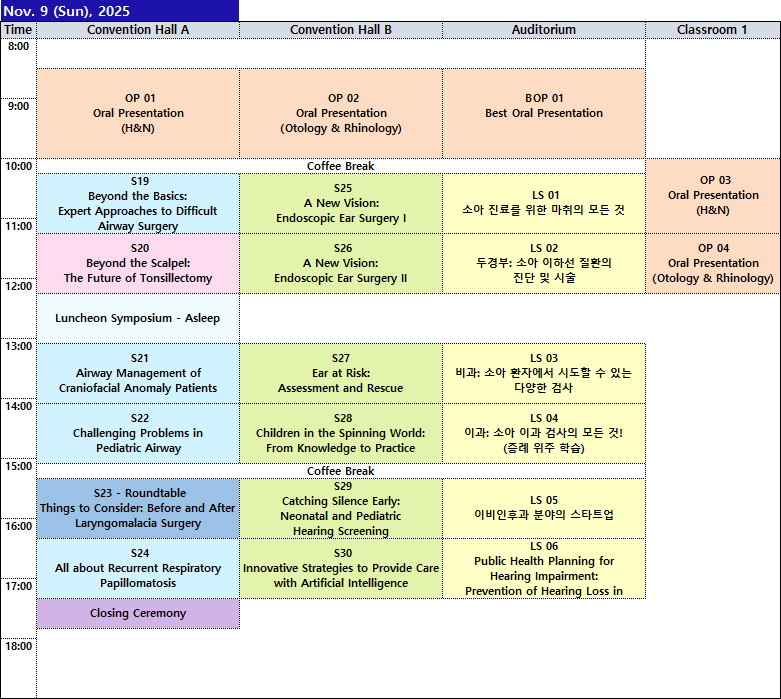Select the Convention Hall B column header

pos(341,30)
